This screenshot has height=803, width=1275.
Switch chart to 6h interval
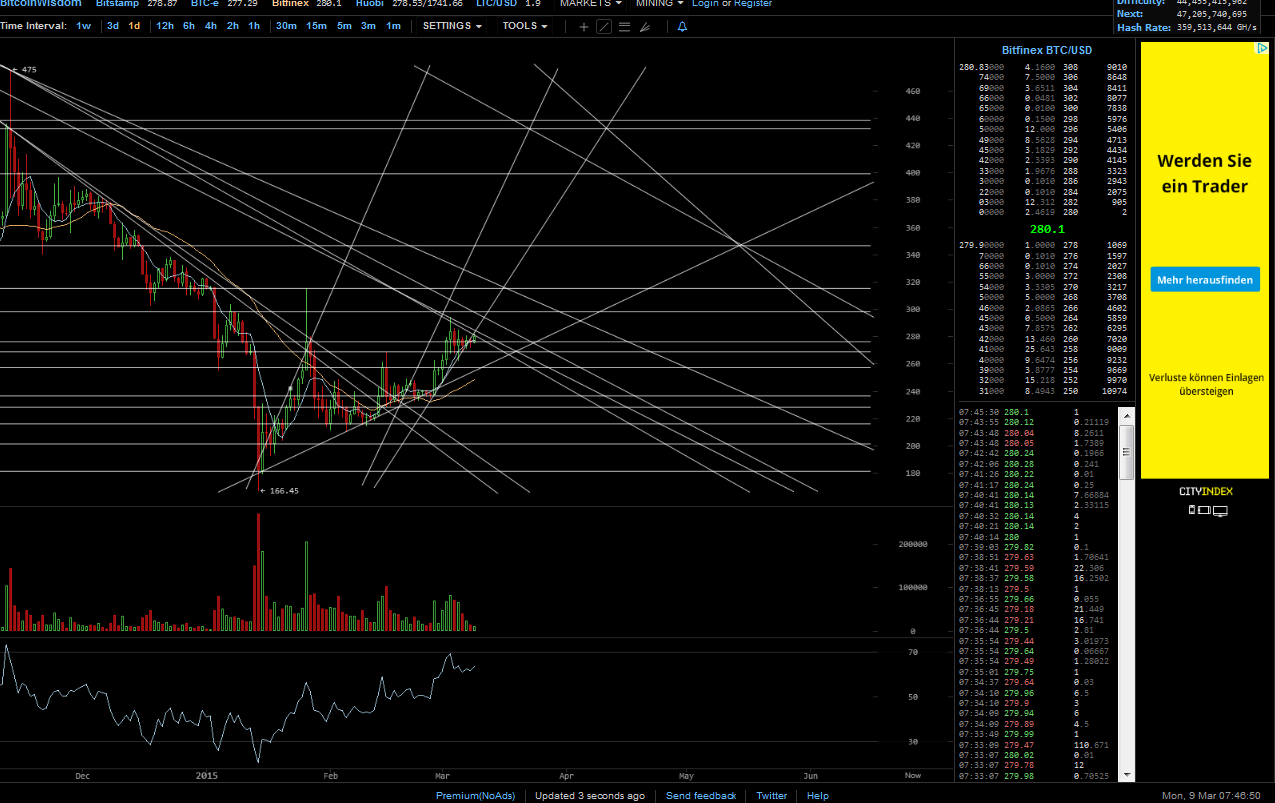coord(189,26)
